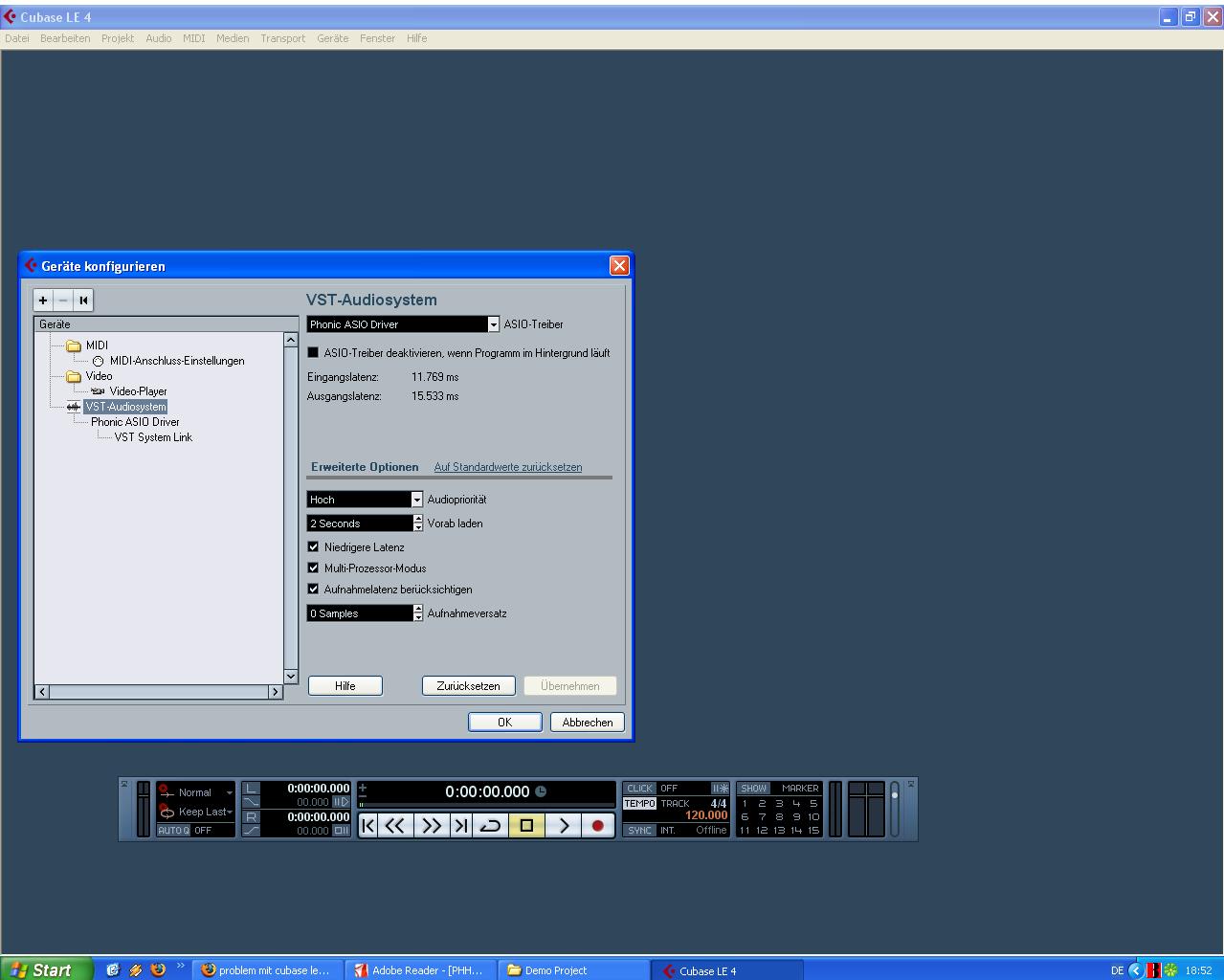Uncheck the Niedrigere Latenz checkbox
Image resolution: width=1224 pixels, height=980 pixels.
(313, 547)
